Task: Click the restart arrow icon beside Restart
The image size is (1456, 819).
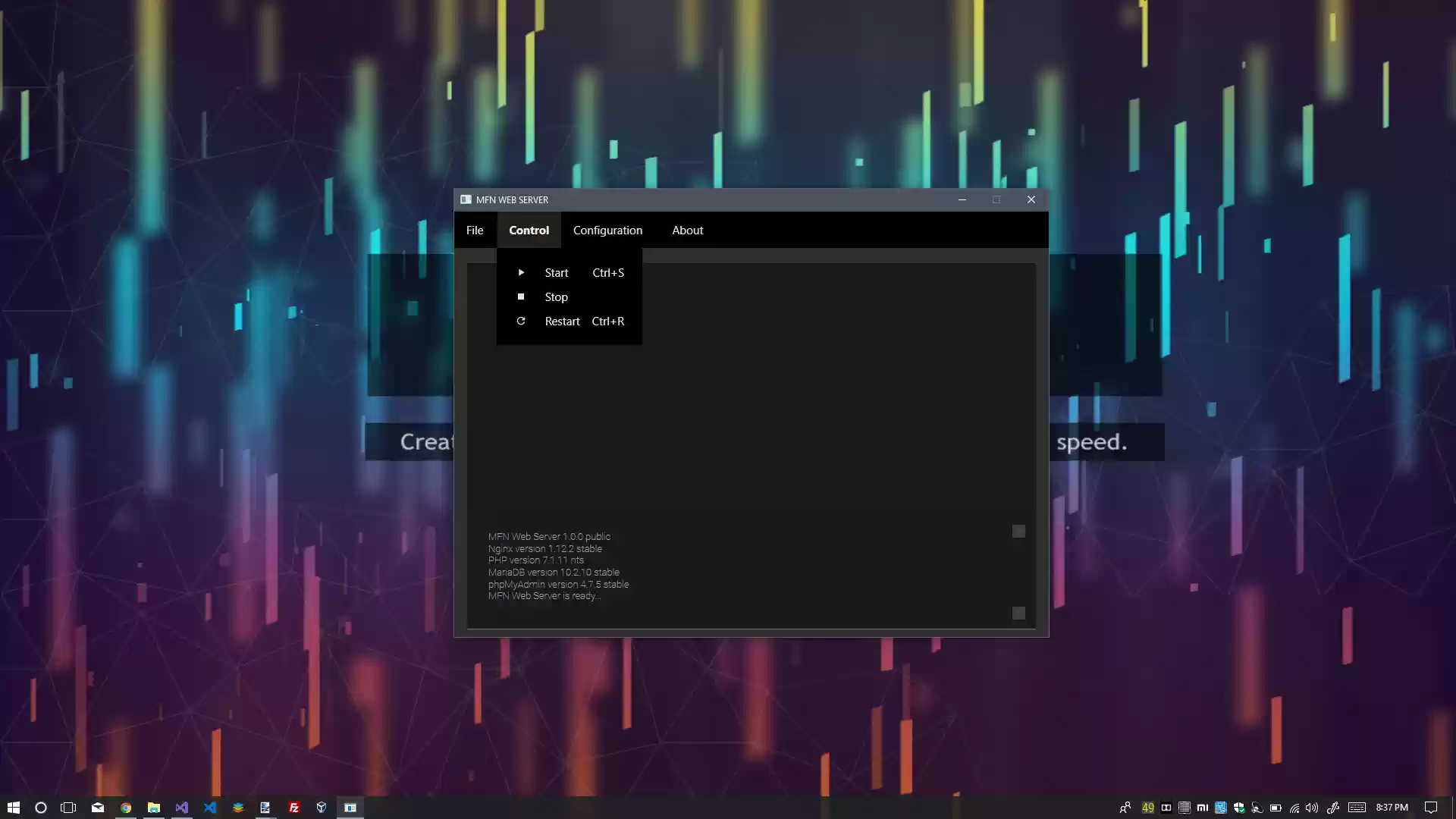Action: (x=521, y=321)
